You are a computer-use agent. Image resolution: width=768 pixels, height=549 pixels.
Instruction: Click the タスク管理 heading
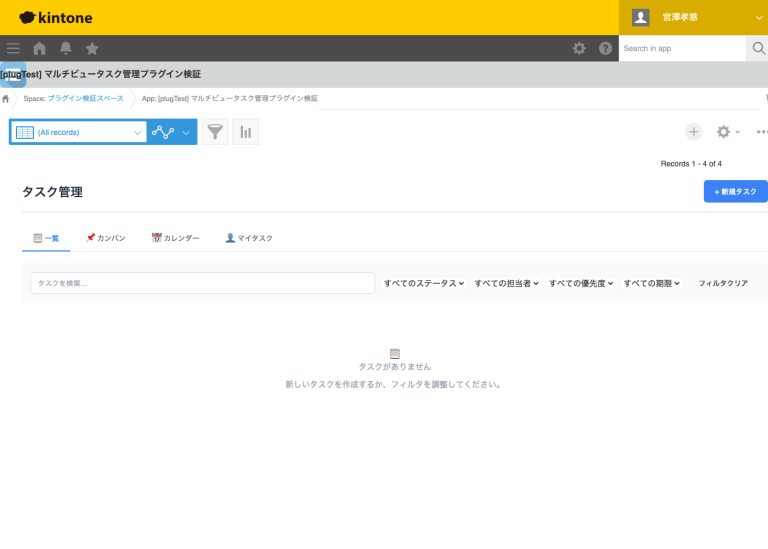click(52, 191)
